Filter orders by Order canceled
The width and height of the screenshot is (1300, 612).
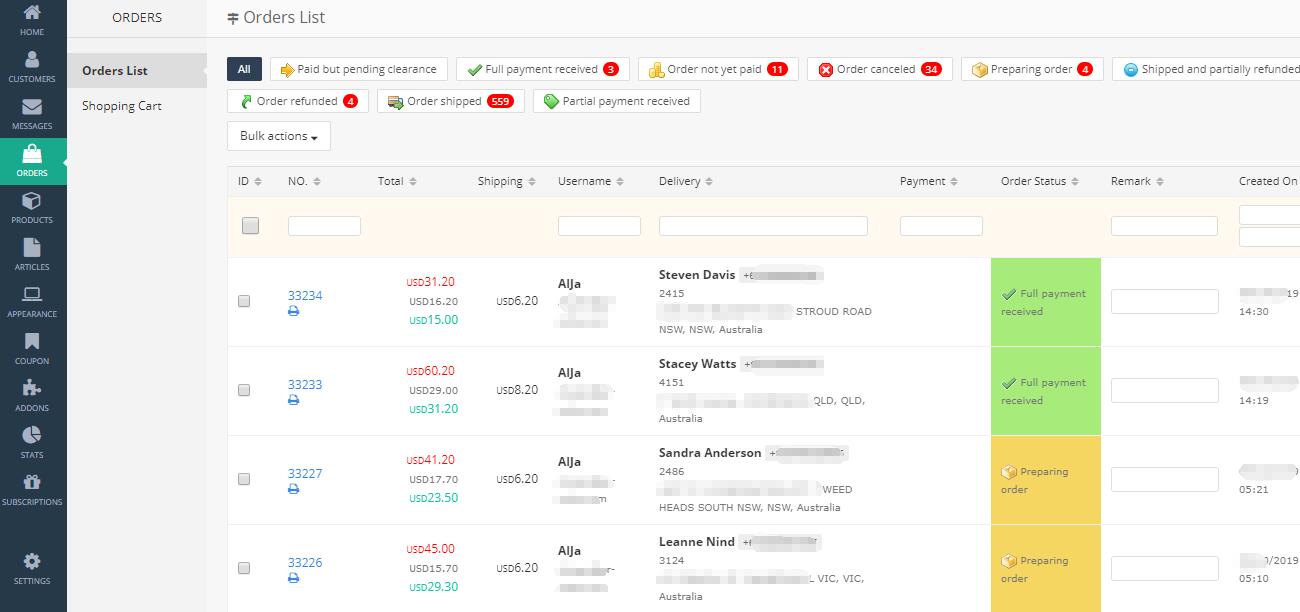(x=879, y=69)
